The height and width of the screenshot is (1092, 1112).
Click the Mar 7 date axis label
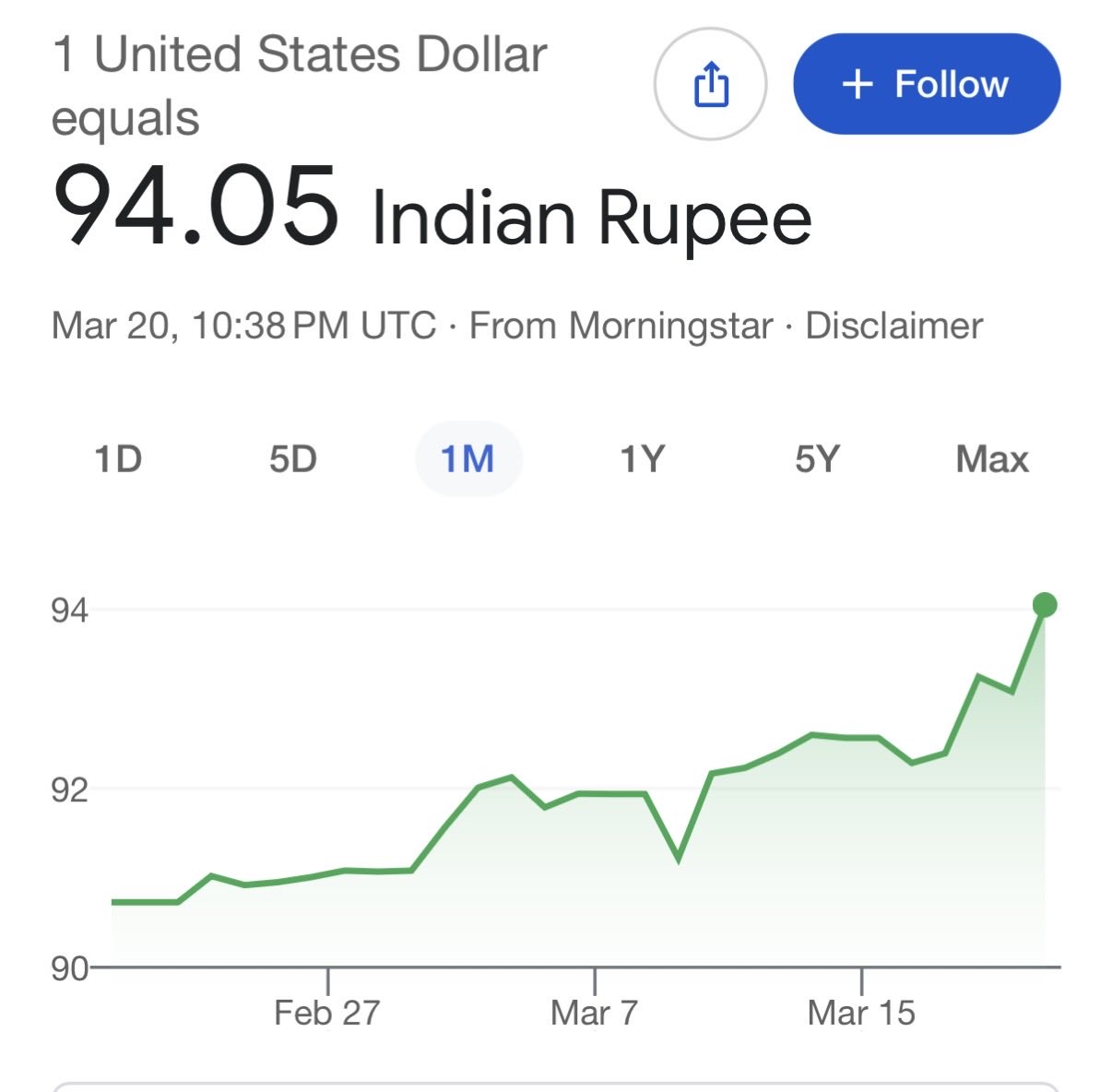point(594,1013)
